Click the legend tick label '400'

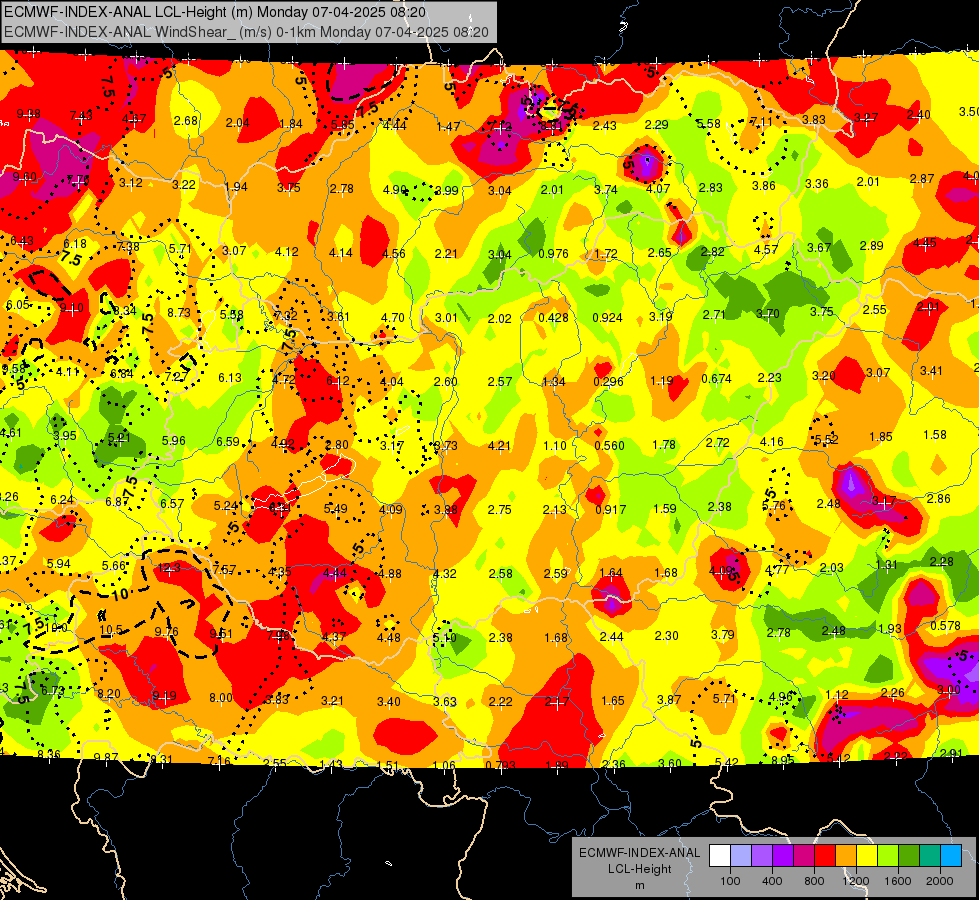pyautogui.click(x=772, y=881)
